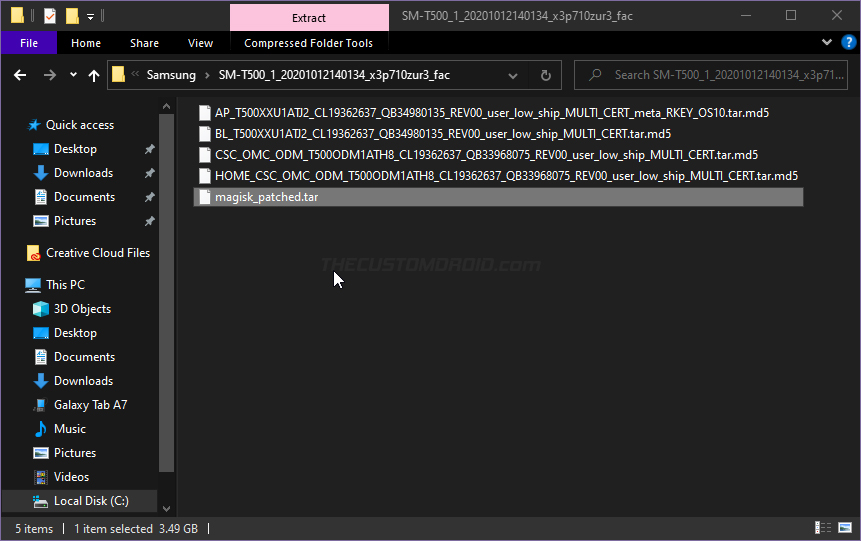This screenshot has height=541, width=861.
Task: Switch to Large icons view in status bar
Action: 845,528
